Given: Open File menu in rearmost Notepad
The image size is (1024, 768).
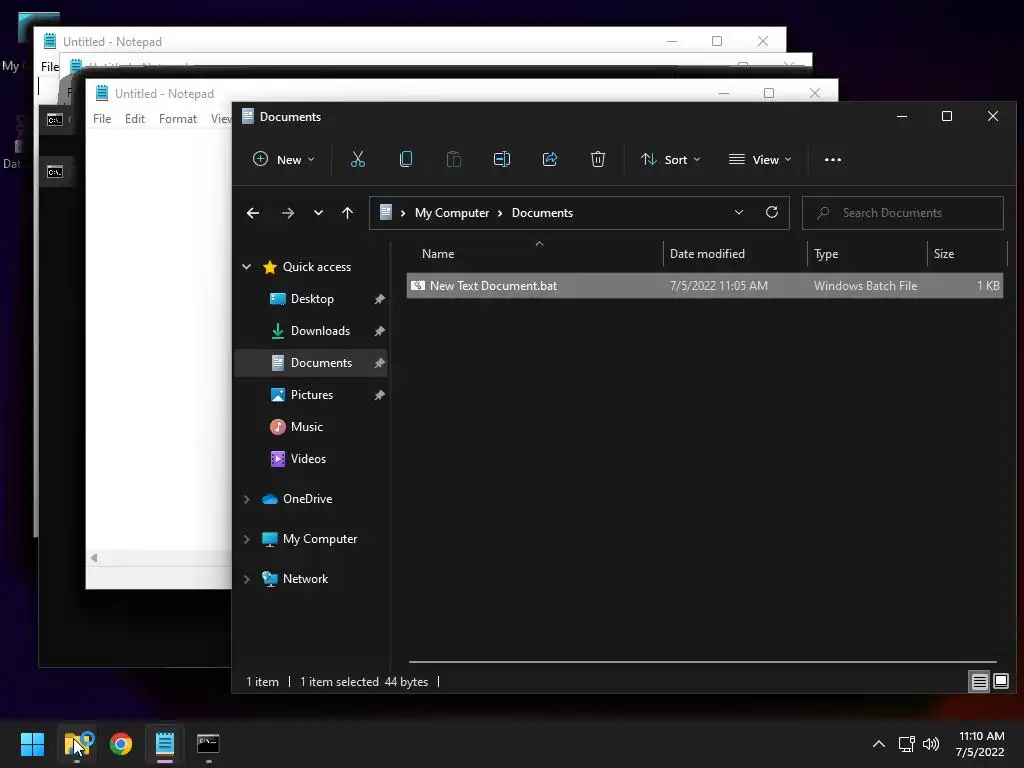Looking at the screenshot, I should [x=50, y=67].
